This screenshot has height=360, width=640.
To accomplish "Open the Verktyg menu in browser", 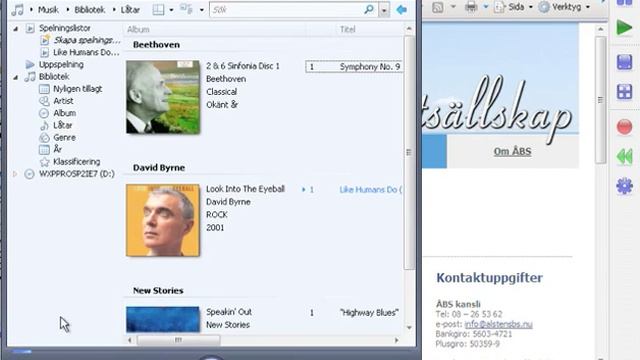I will (x=564, y=7).
